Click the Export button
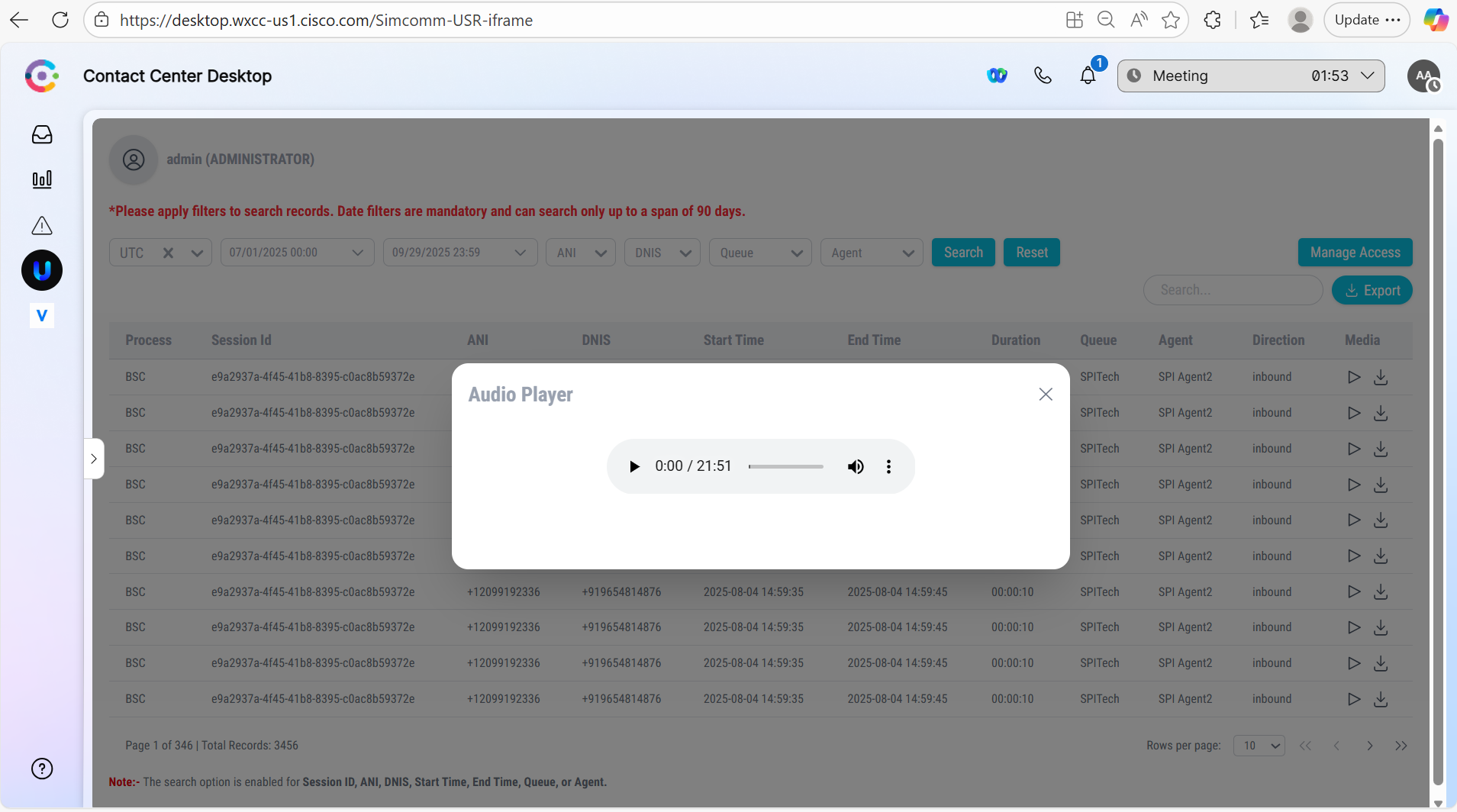The width and height of the screenshot is (1457, 812). pos(1372,290)
